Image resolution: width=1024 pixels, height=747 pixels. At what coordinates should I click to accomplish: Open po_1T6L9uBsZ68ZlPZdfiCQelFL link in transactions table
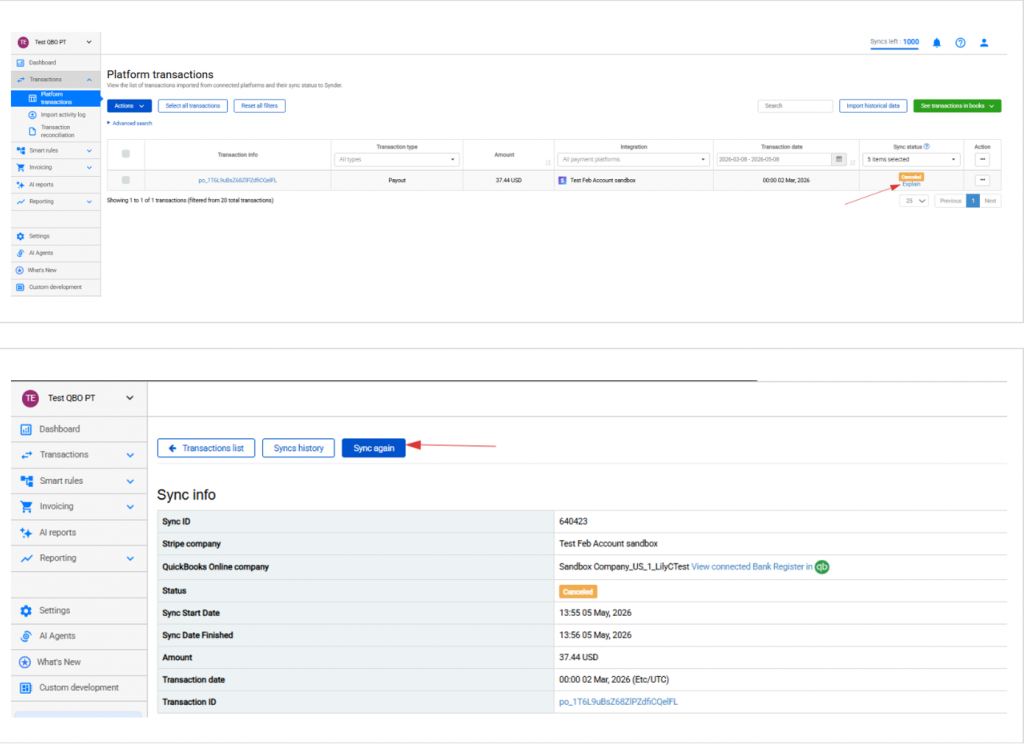238,180
